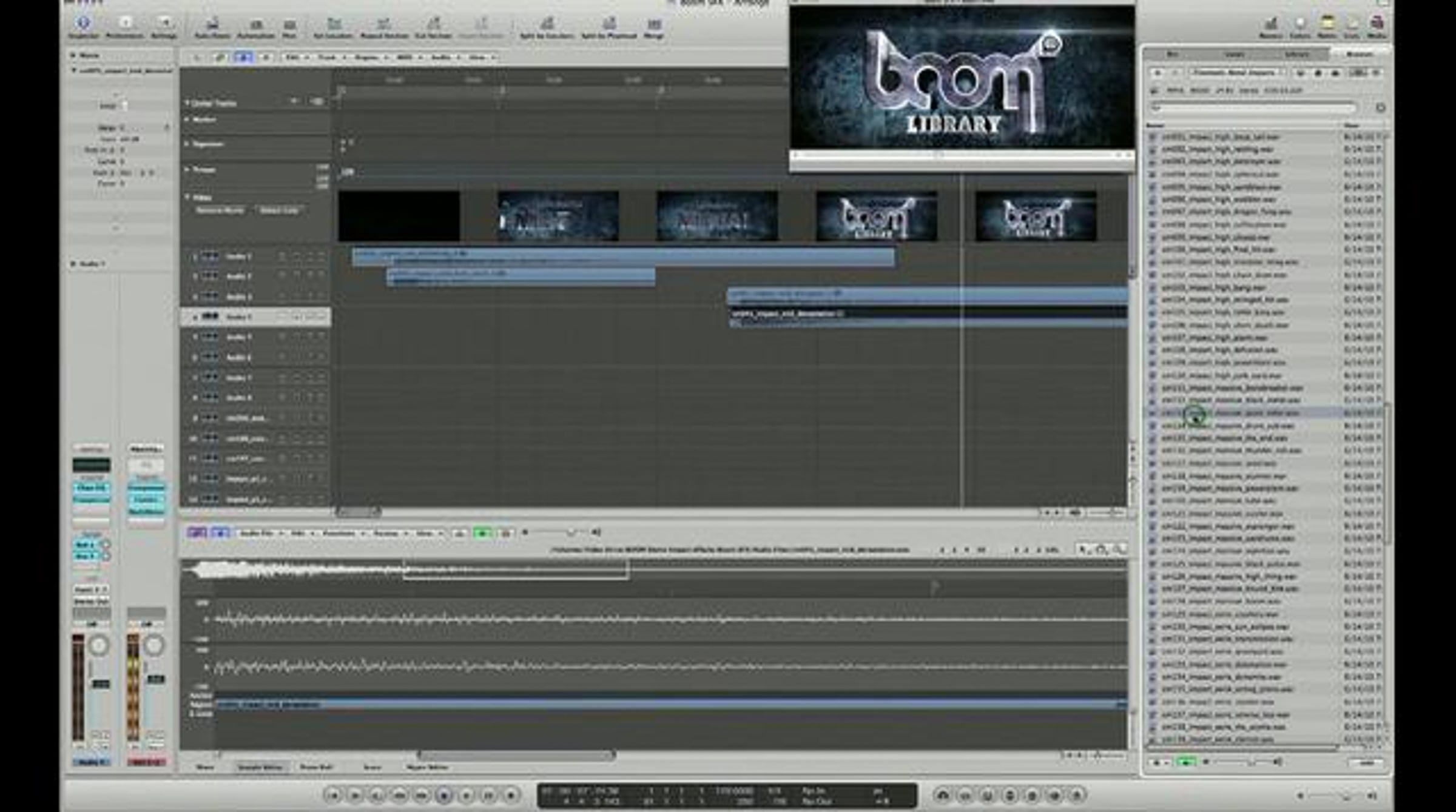1456x812 pixels.
Task: Open the Browser folder path dropdown
Action: pyautogui.click(x=1237, y=73)
